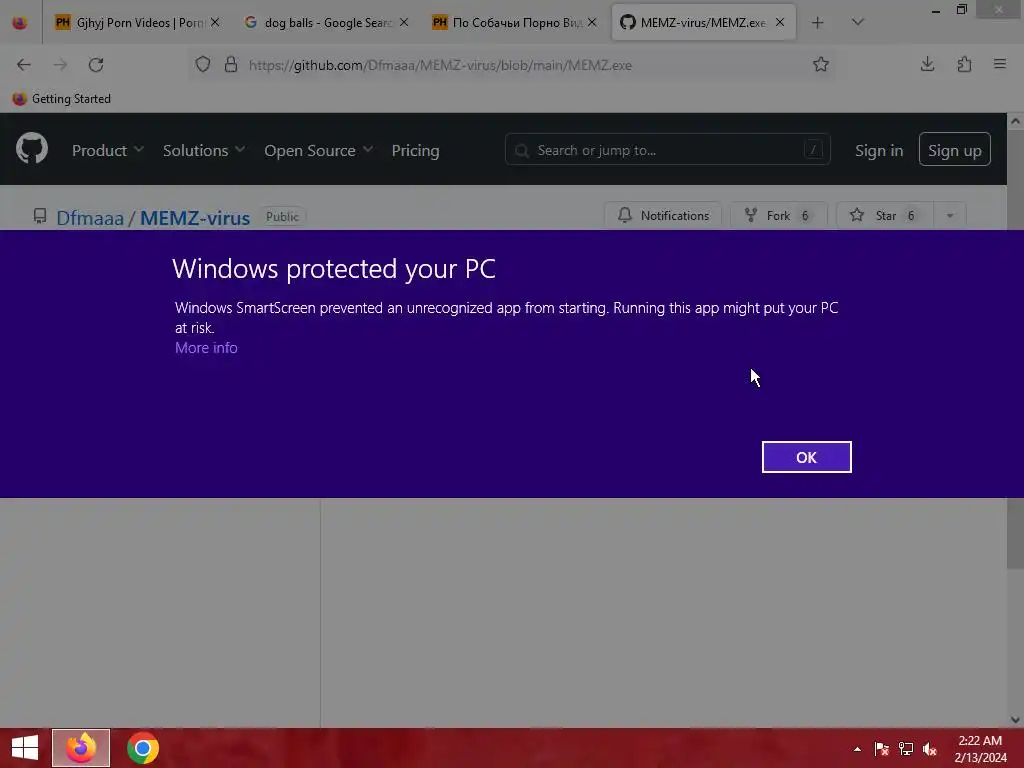Expand the Solutions menu
Viewport: 1024px width, 768px height.
pyautogui.click(x=204, y=150)
